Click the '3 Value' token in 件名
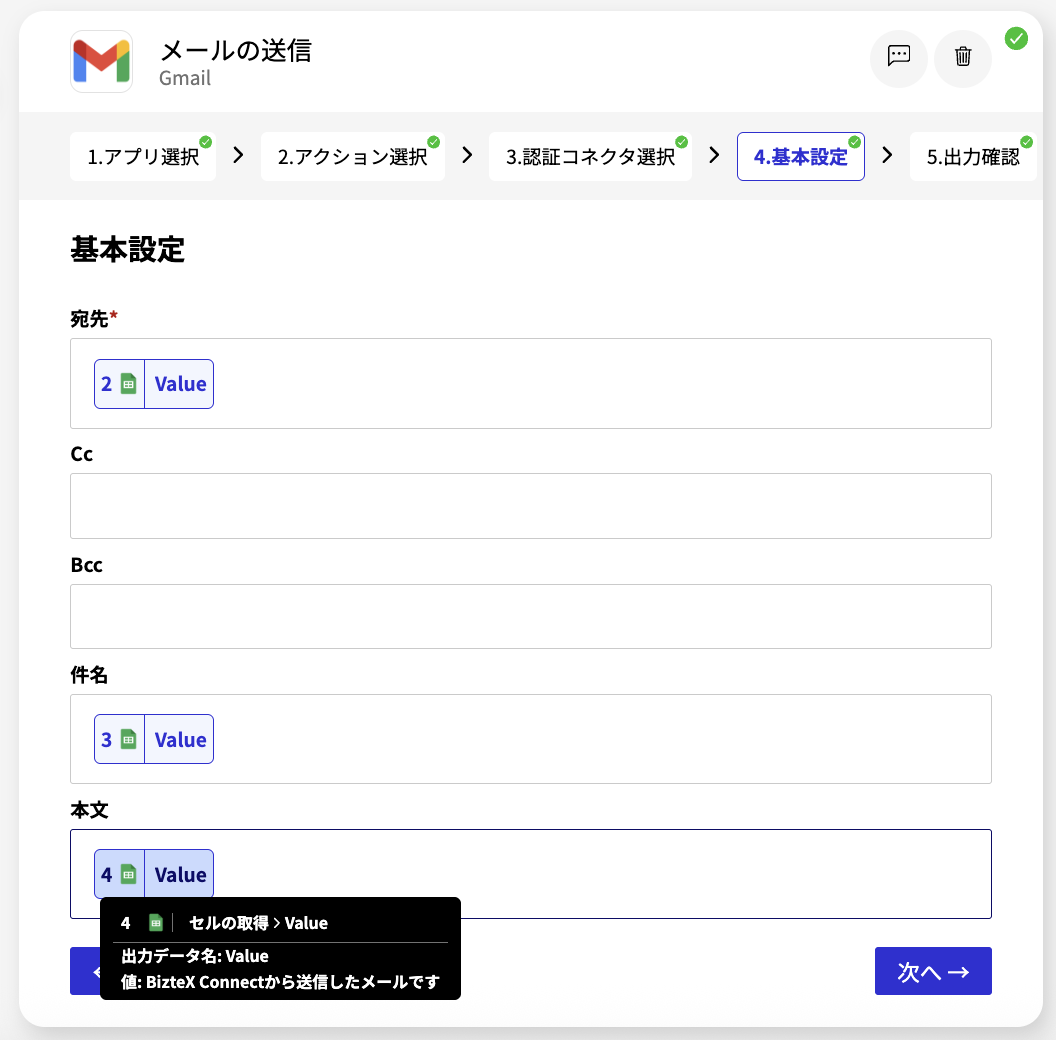Screen dimensions: 1056x1040 pyautogui.click(x=154, y=739)
